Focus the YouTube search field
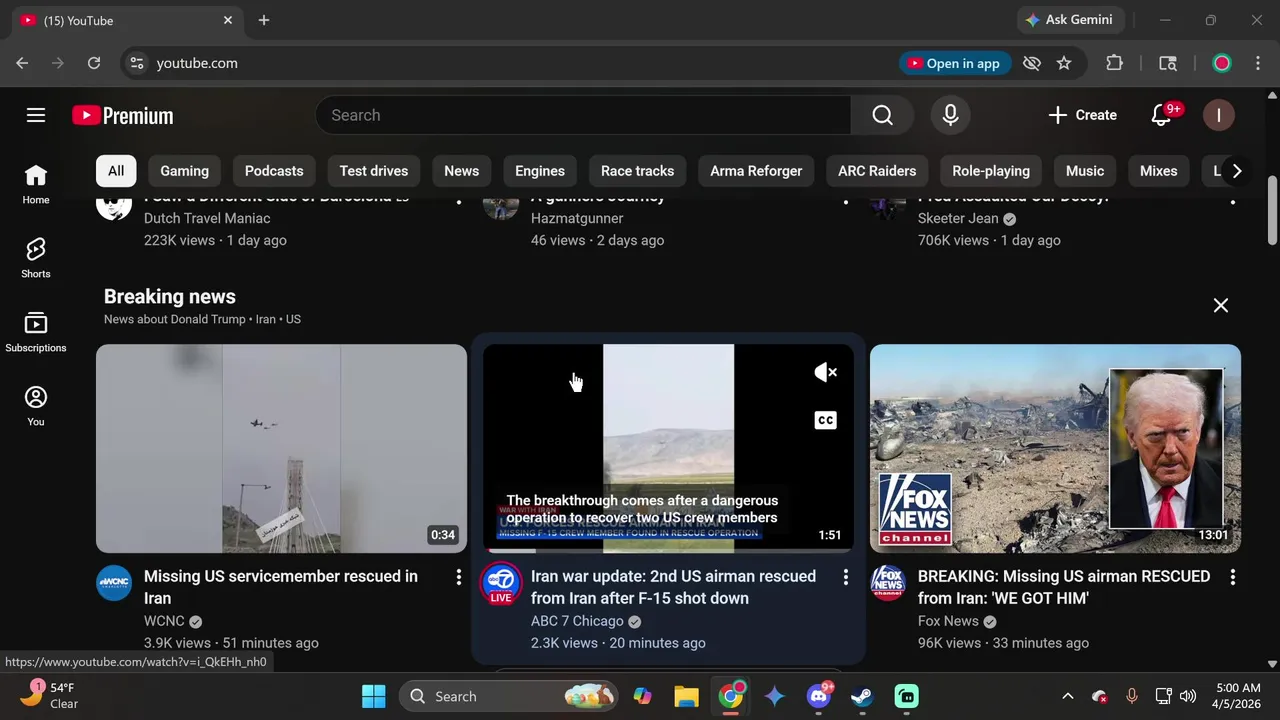Image resolution: width=1280 pixels, height=720 pixels. [x=583, y=115]
